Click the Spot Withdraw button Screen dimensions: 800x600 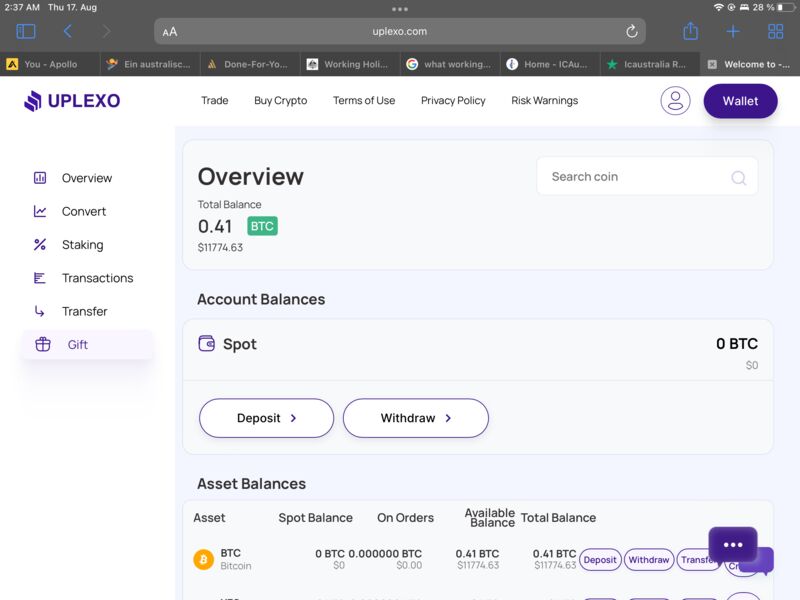[415, 418]
